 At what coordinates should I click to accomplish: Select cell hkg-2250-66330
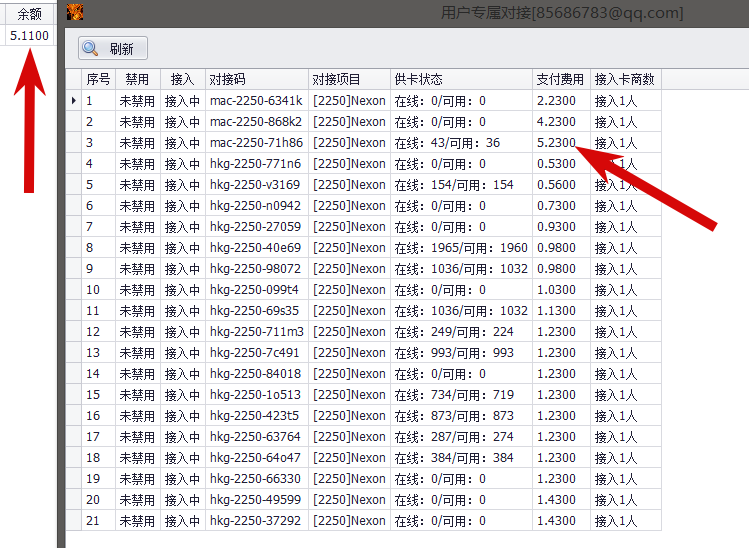click(257, 479)
